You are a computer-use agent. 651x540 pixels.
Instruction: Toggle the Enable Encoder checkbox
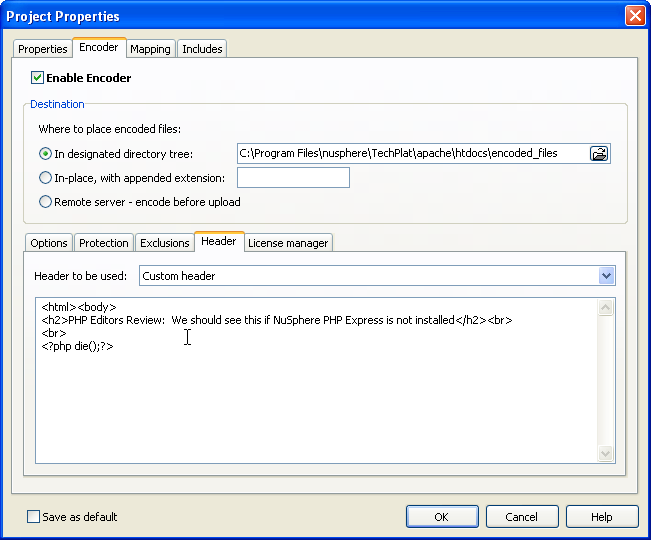[38, 78]
